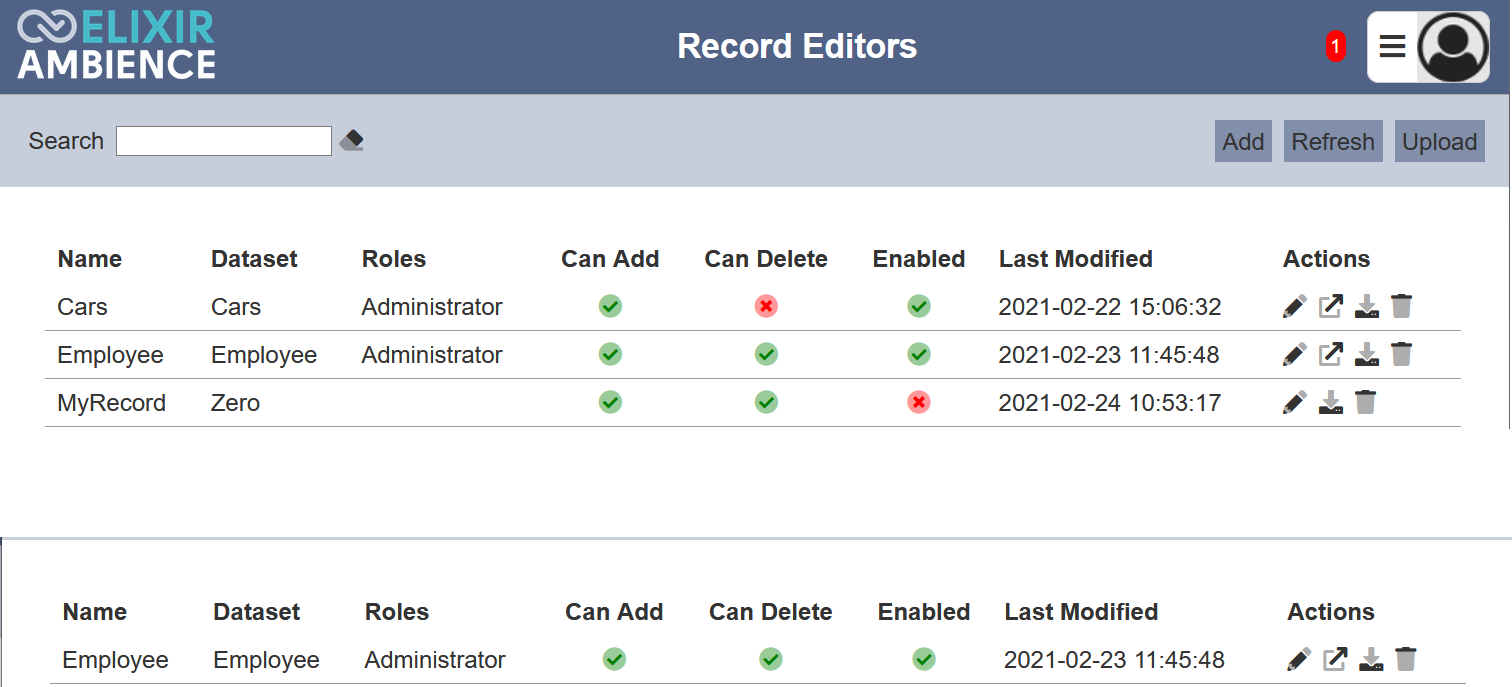Click the red Can Delete cross for Cars

click(766, 306)
